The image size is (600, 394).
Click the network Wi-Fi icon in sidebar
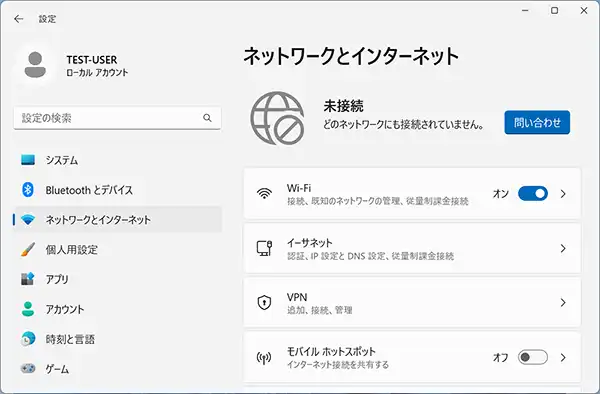pos(28,220)
